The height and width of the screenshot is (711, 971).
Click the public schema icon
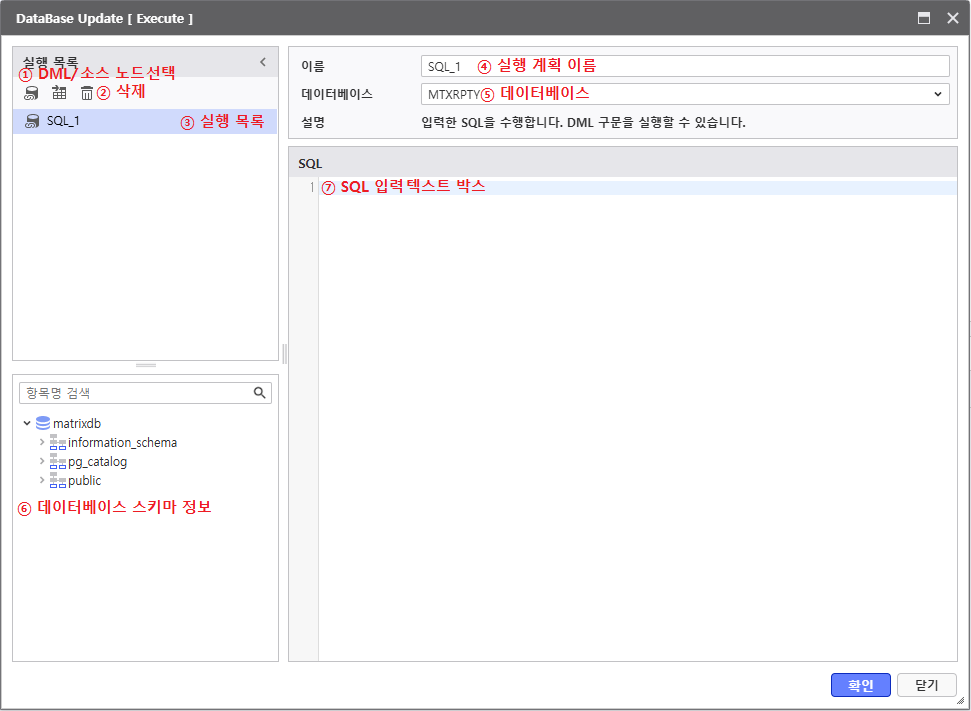point(58,480)
